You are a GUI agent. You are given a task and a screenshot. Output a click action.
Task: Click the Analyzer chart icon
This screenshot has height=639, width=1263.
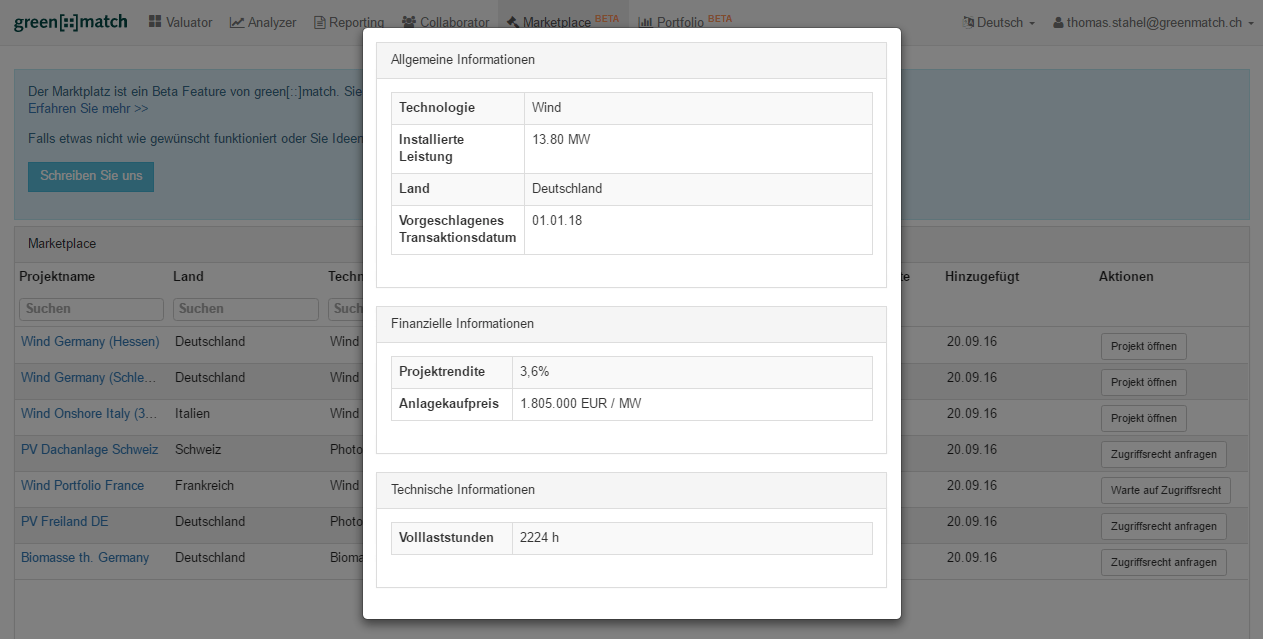(237, 22)
